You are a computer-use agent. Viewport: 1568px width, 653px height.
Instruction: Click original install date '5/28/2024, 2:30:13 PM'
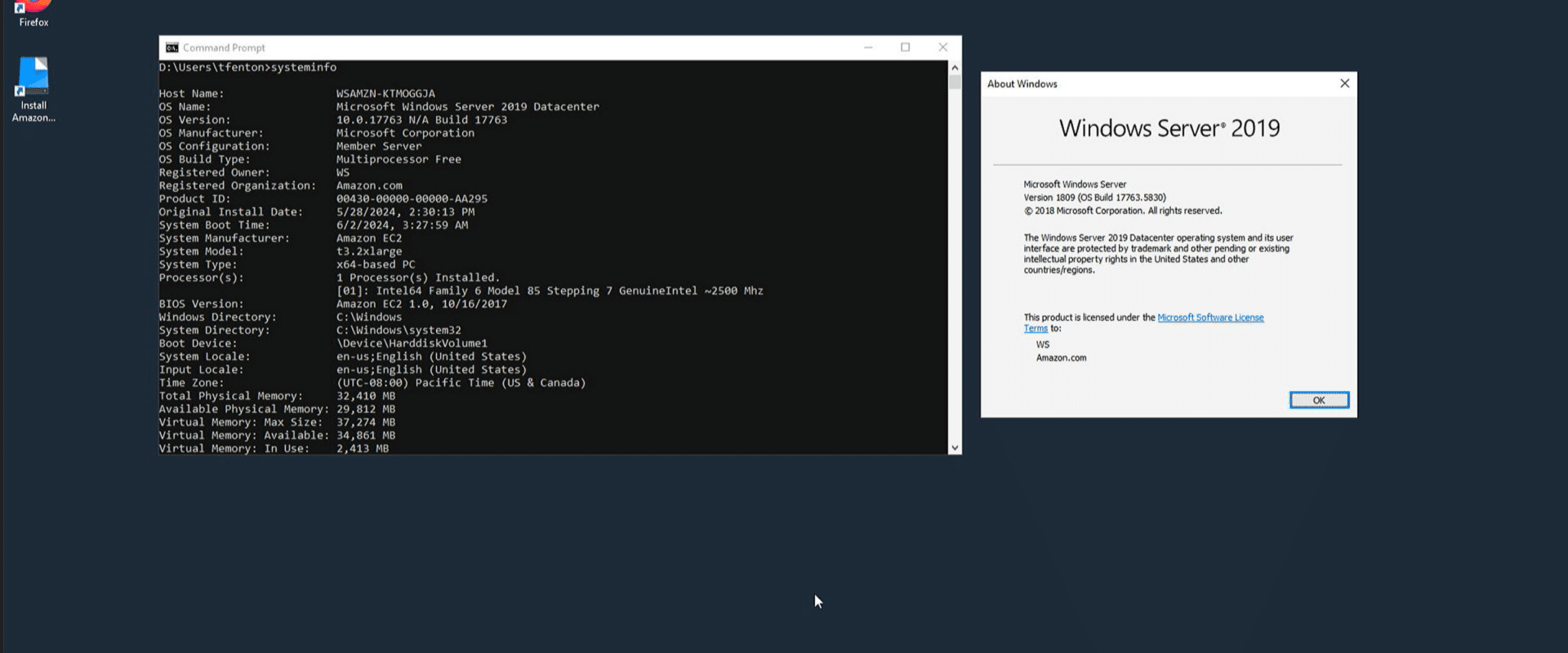click(405, 212)
